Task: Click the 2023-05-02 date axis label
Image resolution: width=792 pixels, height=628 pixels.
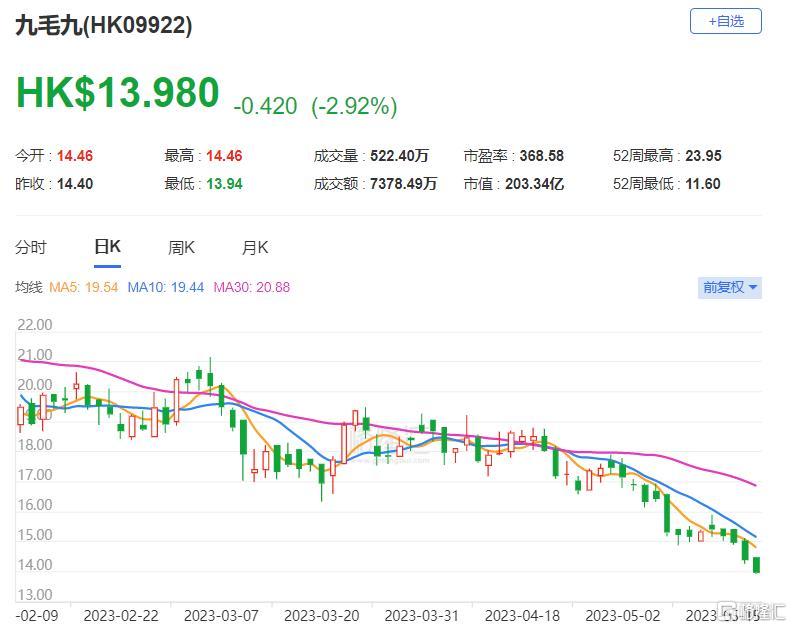Action: click(622, 616)
